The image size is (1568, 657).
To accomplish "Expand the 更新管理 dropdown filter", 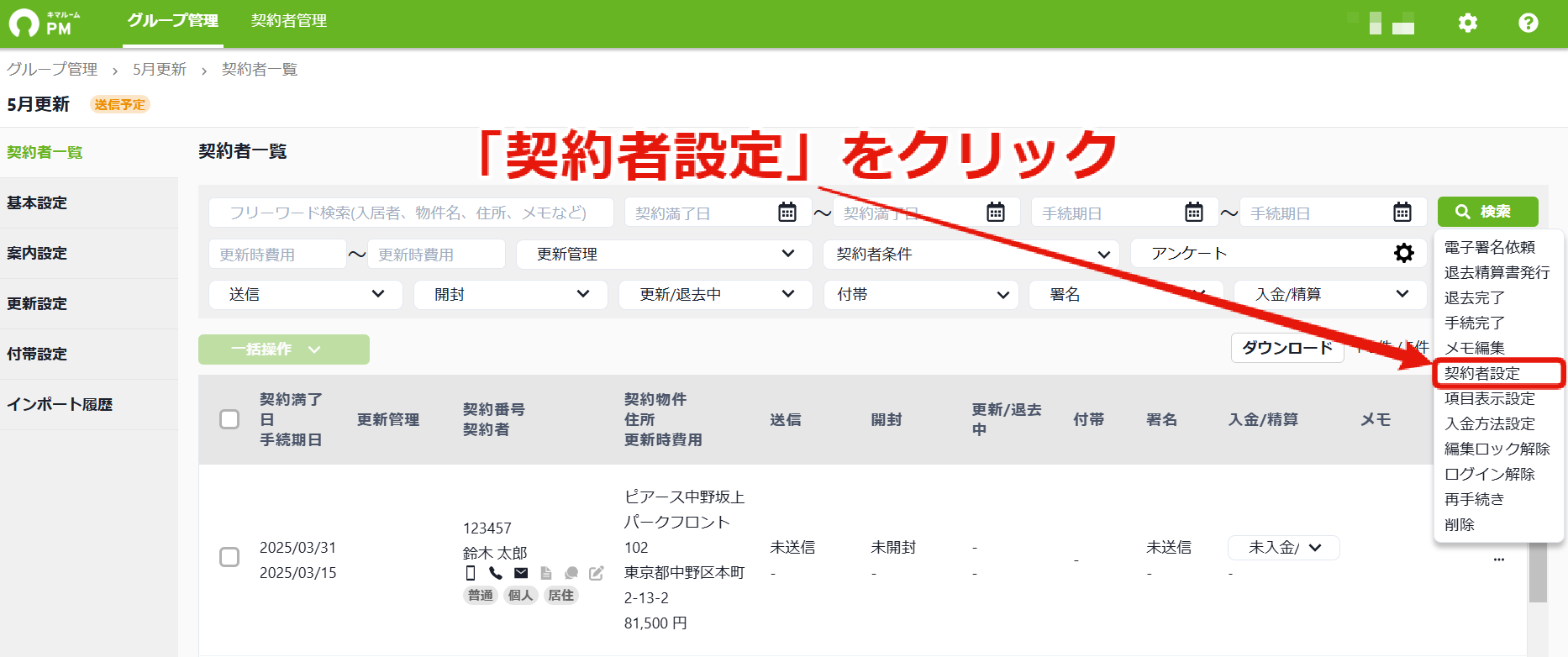I will coord(664,254).
